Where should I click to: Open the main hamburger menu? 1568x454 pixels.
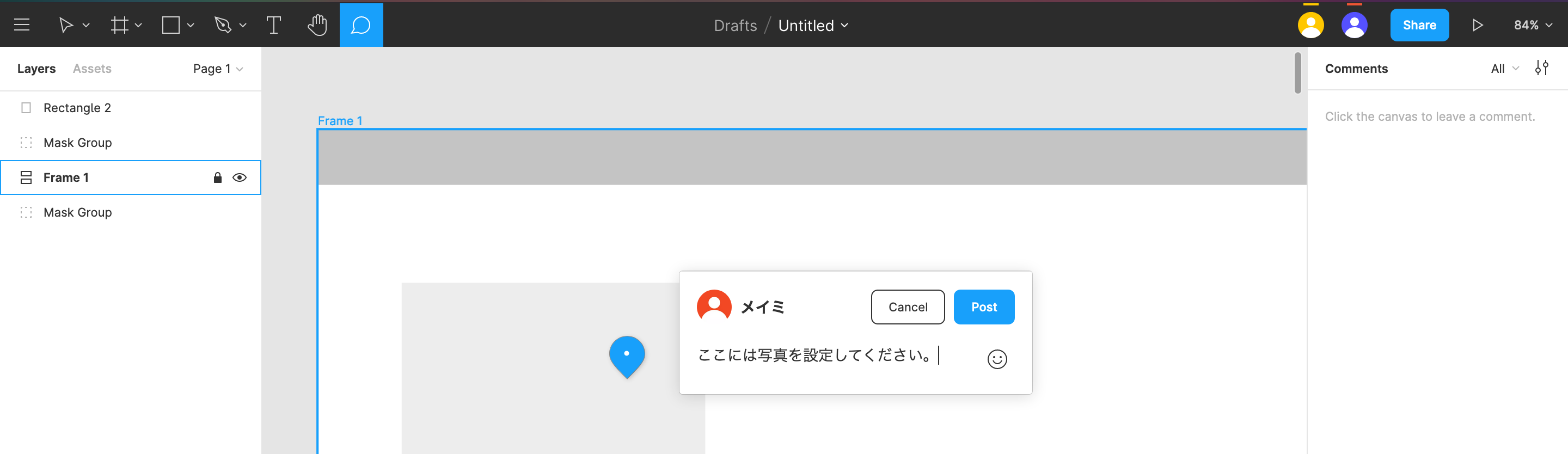point(22,25)
